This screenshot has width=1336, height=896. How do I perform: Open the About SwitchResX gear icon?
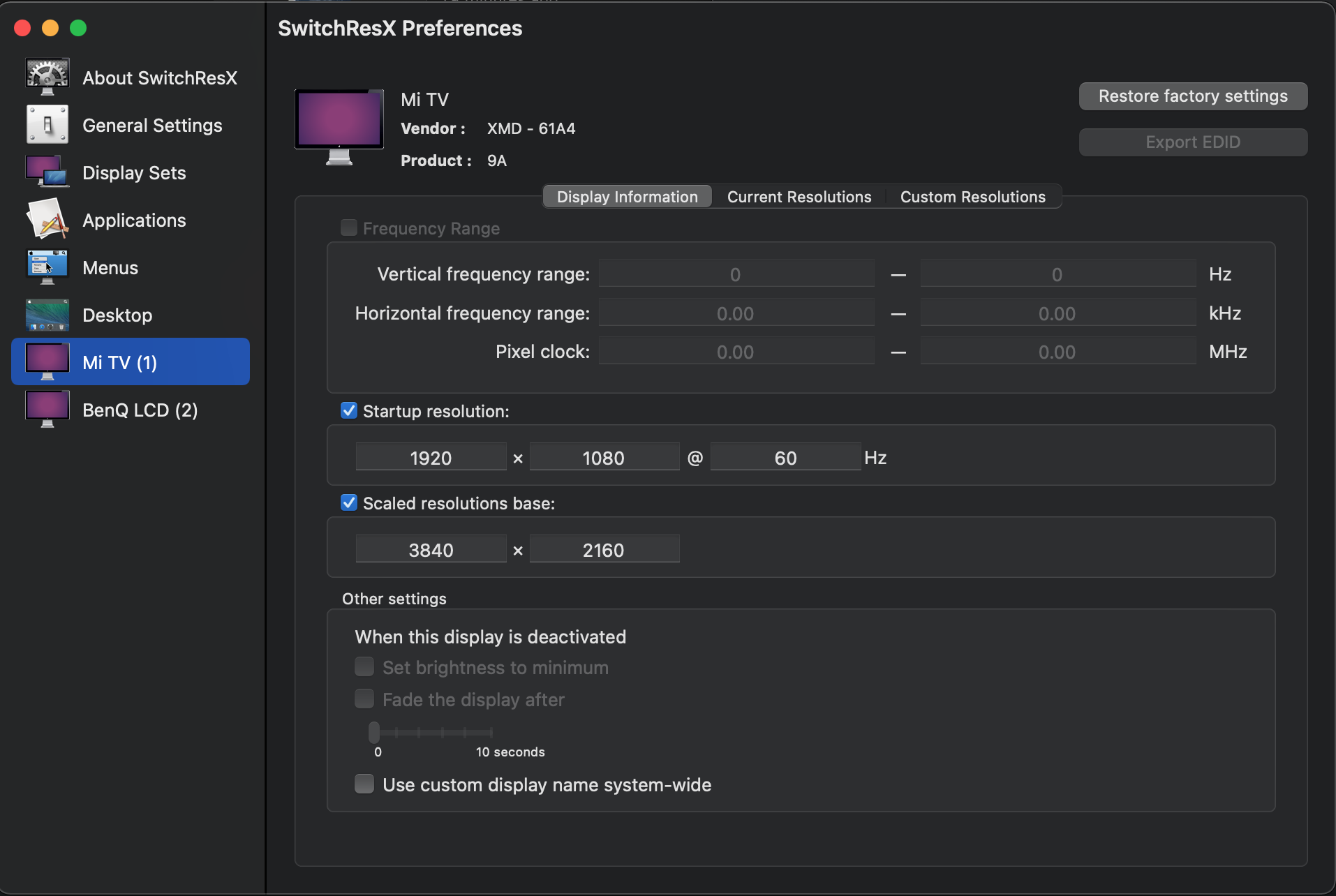pos(47,77)
